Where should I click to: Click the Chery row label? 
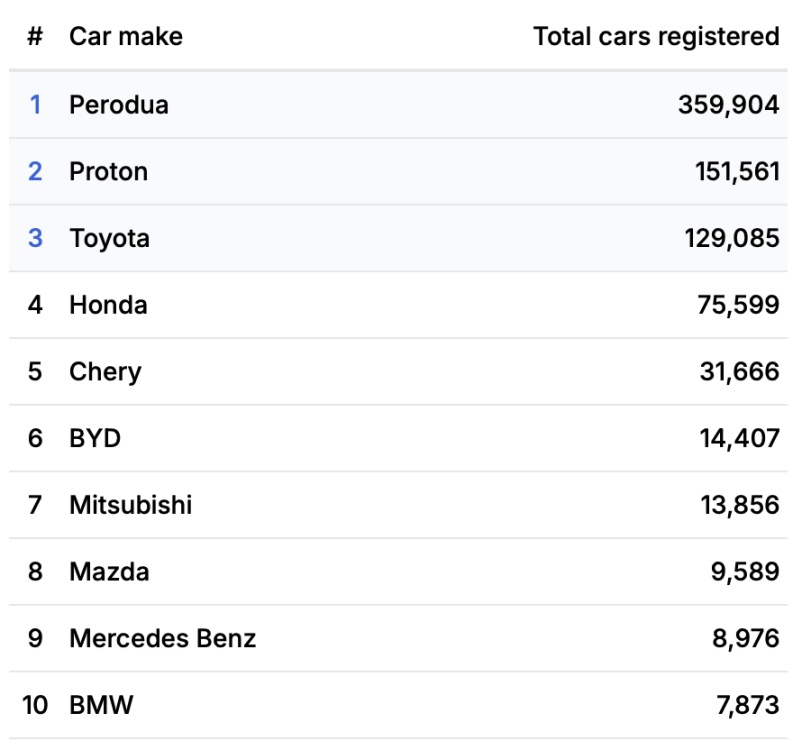105,372
